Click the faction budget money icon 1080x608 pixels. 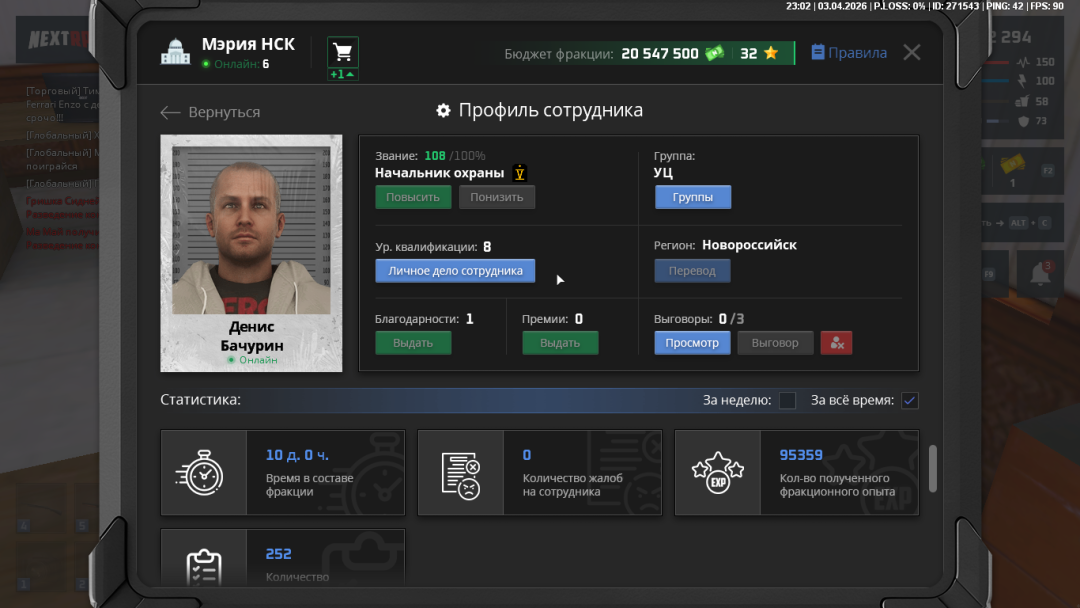(714, 54)
